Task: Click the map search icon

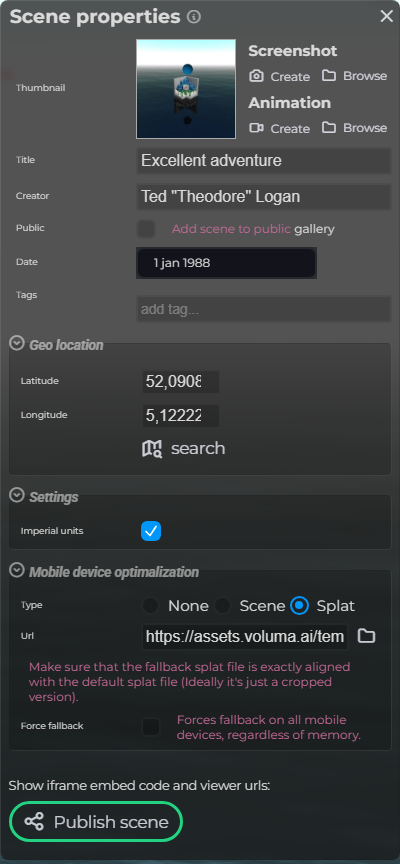Action: point(152,449)
